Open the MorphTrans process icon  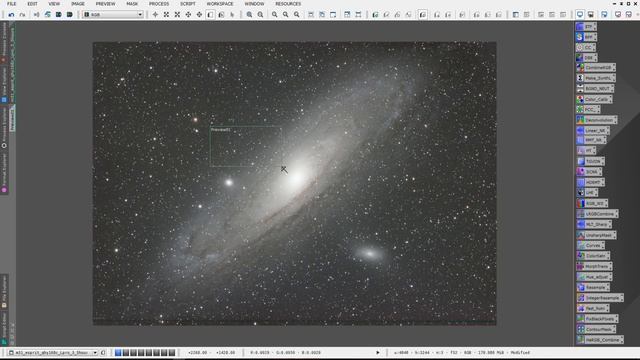594,267
